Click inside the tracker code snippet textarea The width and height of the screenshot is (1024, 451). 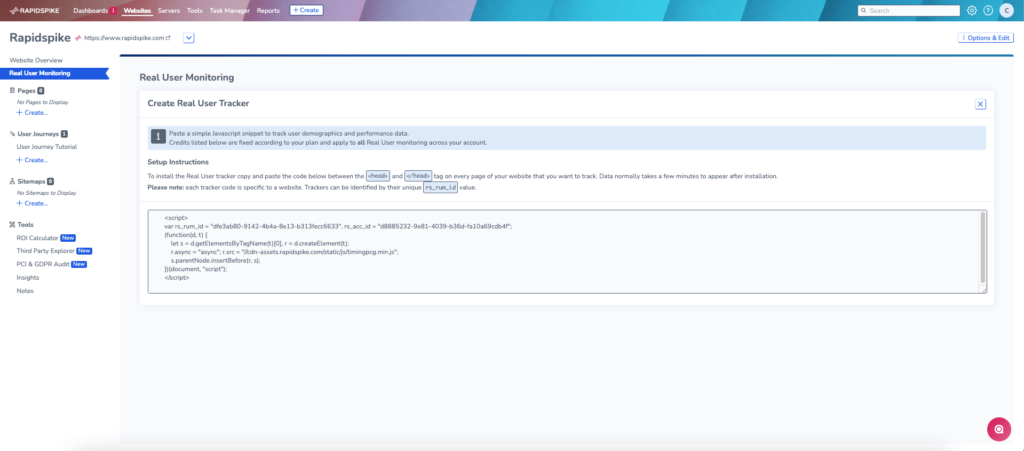567,252
